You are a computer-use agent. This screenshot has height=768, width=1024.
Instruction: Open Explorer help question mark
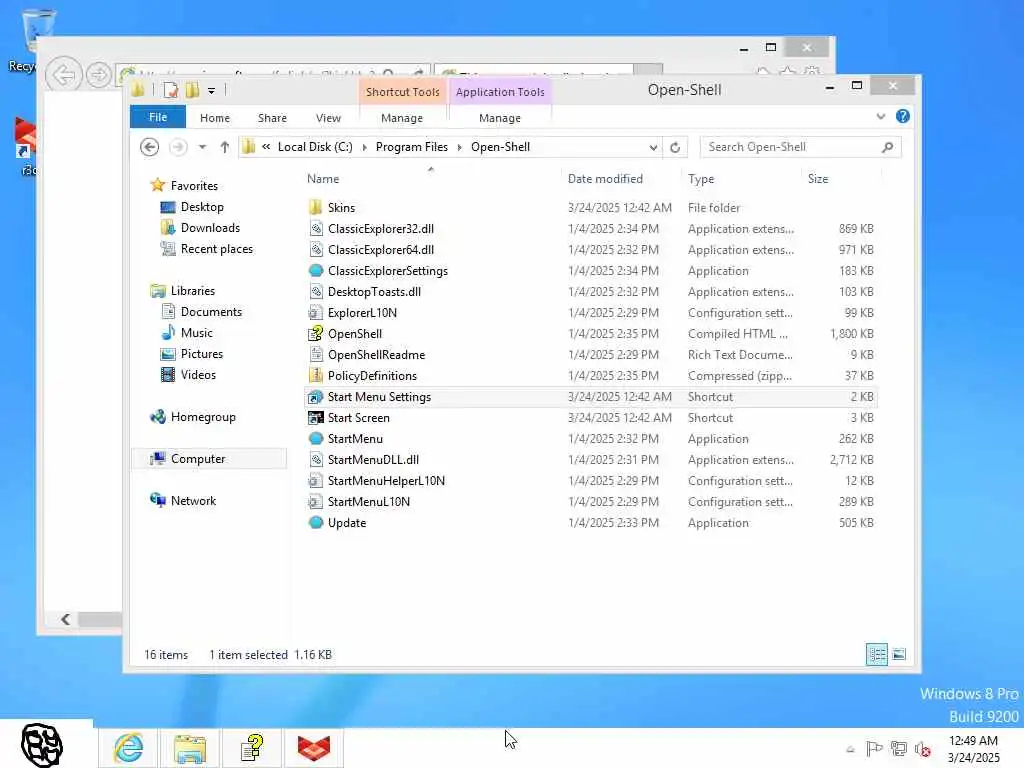click(x=903, y=116)
